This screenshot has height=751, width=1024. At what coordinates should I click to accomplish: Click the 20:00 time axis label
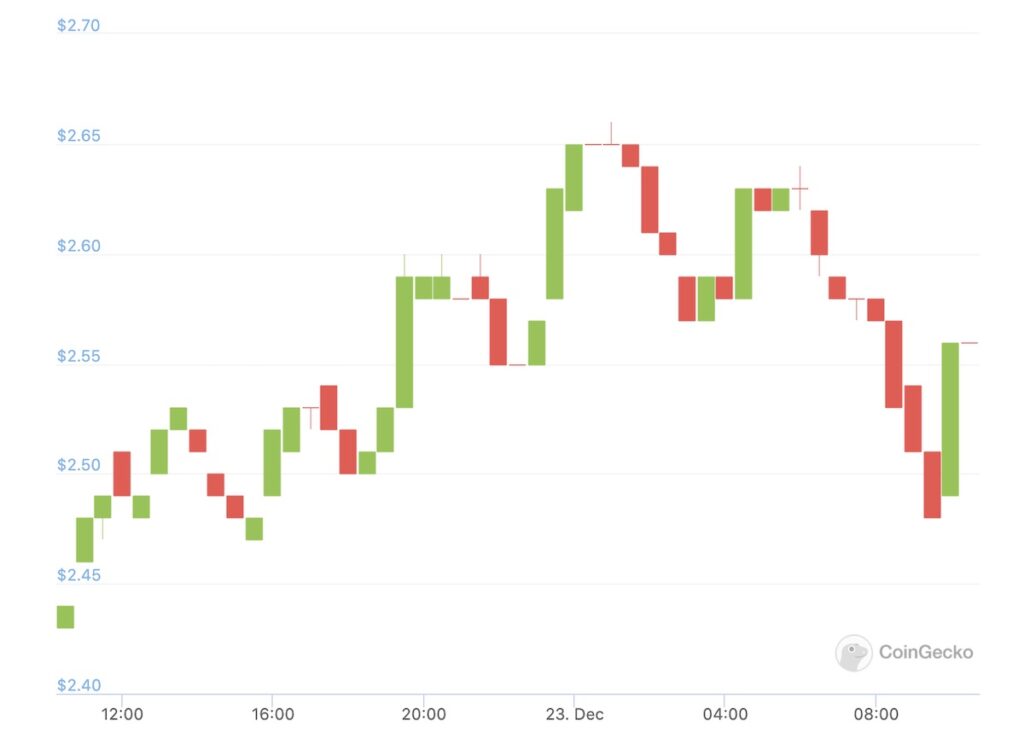click(x=423, y=715)
